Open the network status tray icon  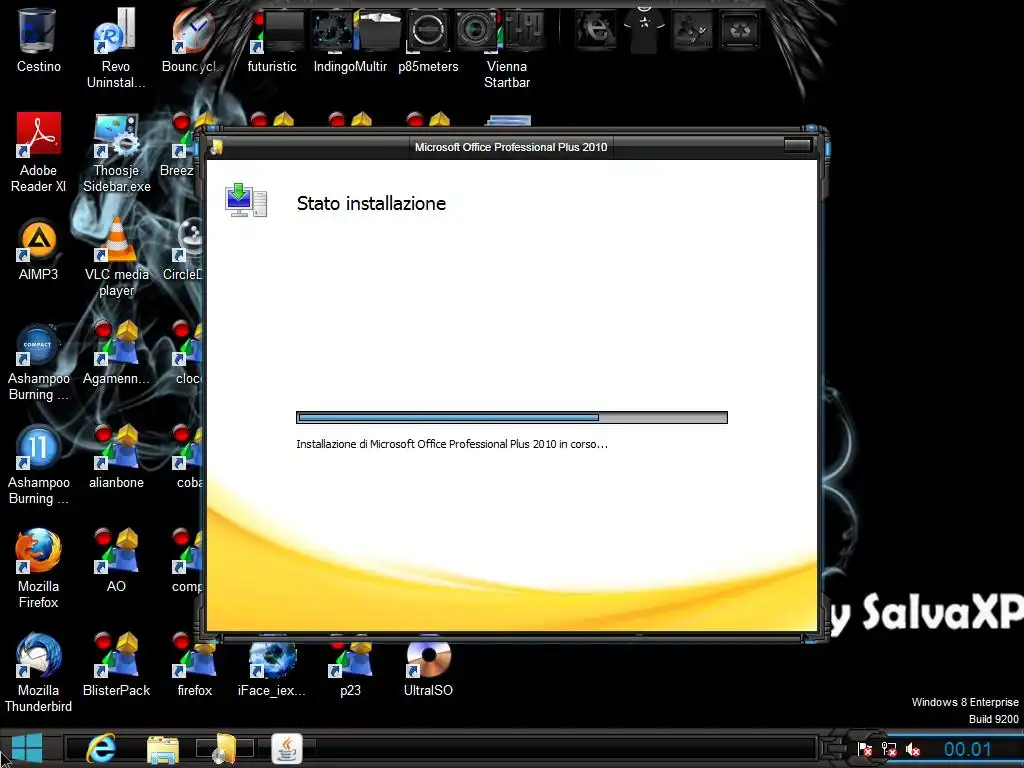pos(889,749)
